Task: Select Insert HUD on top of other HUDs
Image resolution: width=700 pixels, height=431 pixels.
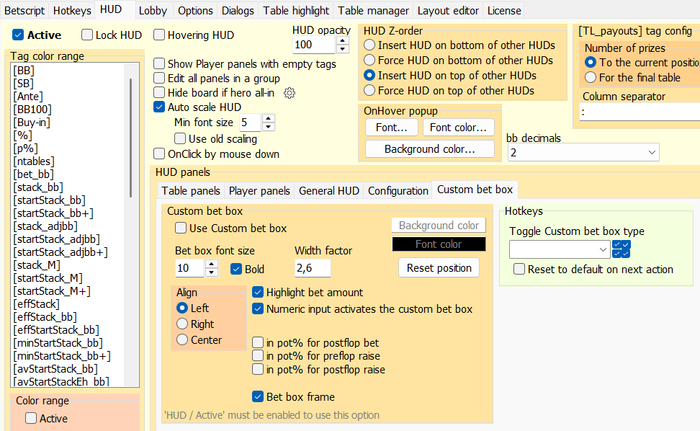Action: pyautogui.click(x=369, y=75)
